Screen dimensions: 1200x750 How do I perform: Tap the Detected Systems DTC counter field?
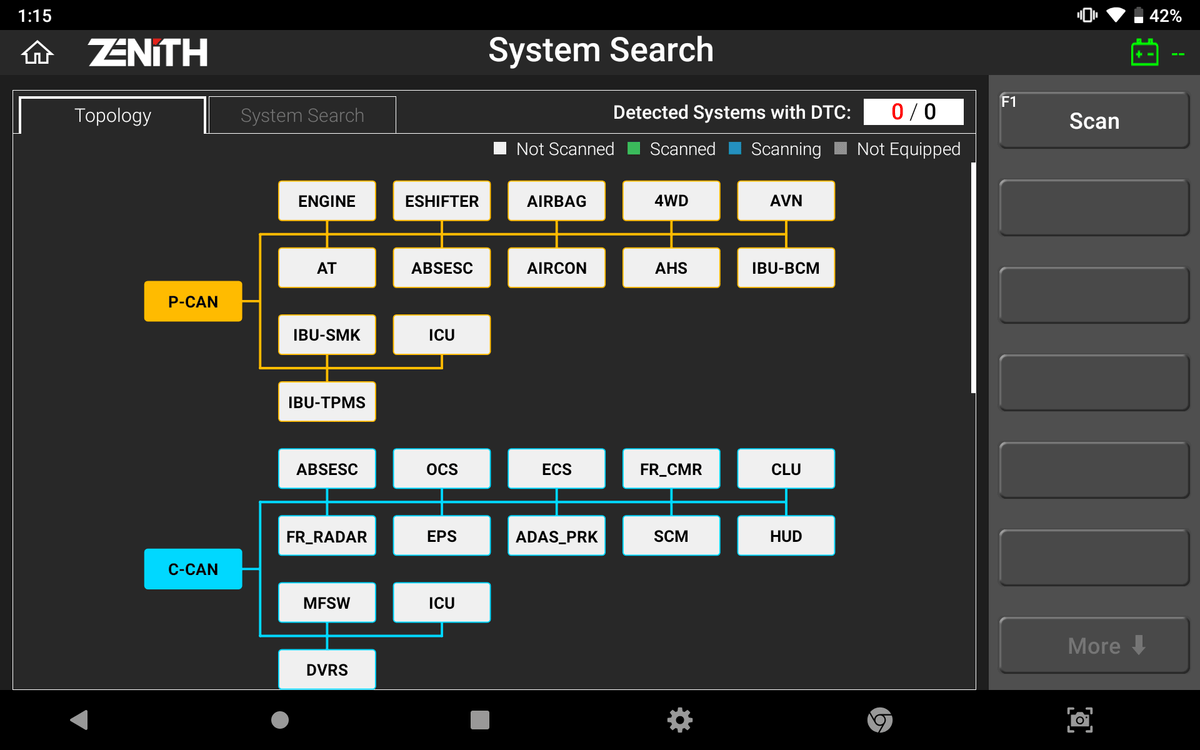click(913, 112)
